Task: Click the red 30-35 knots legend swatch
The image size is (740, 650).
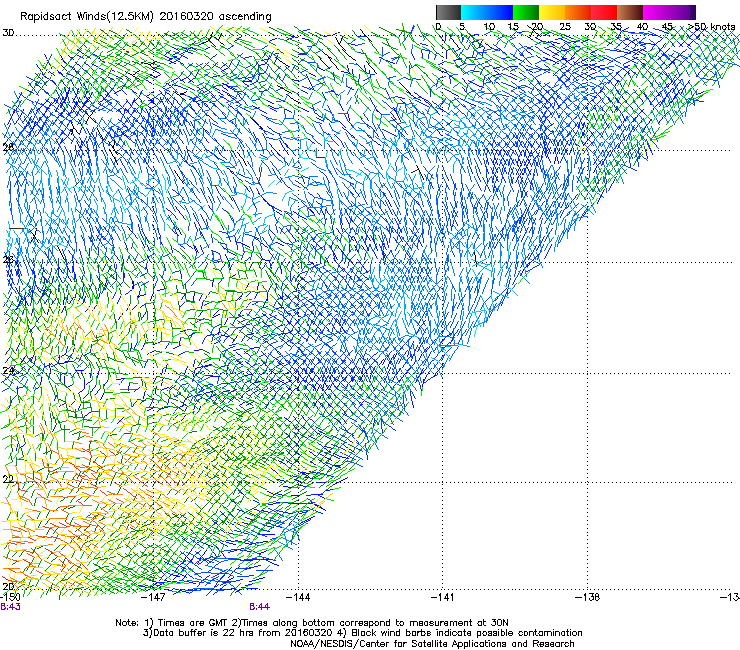Action: pos(604,12)
